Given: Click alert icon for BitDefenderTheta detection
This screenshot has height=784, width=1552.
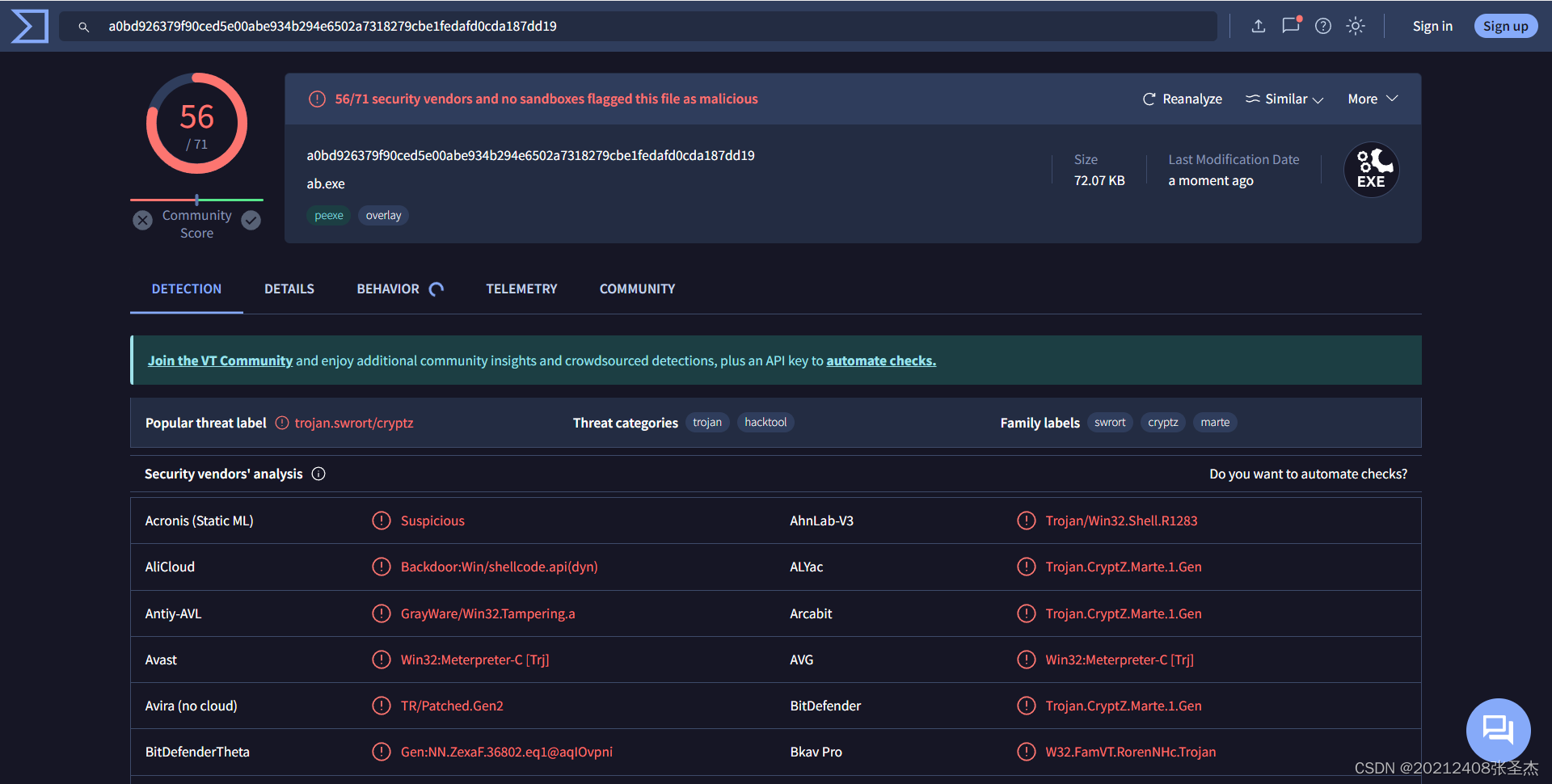Looking at the screenshot, I should (382, 752).
